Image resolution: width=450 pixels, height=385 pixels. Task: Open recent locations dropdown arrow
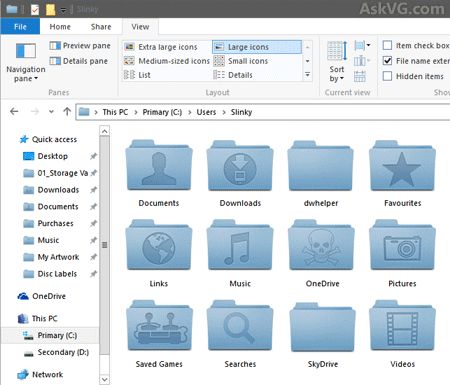(x=51, y=112)
